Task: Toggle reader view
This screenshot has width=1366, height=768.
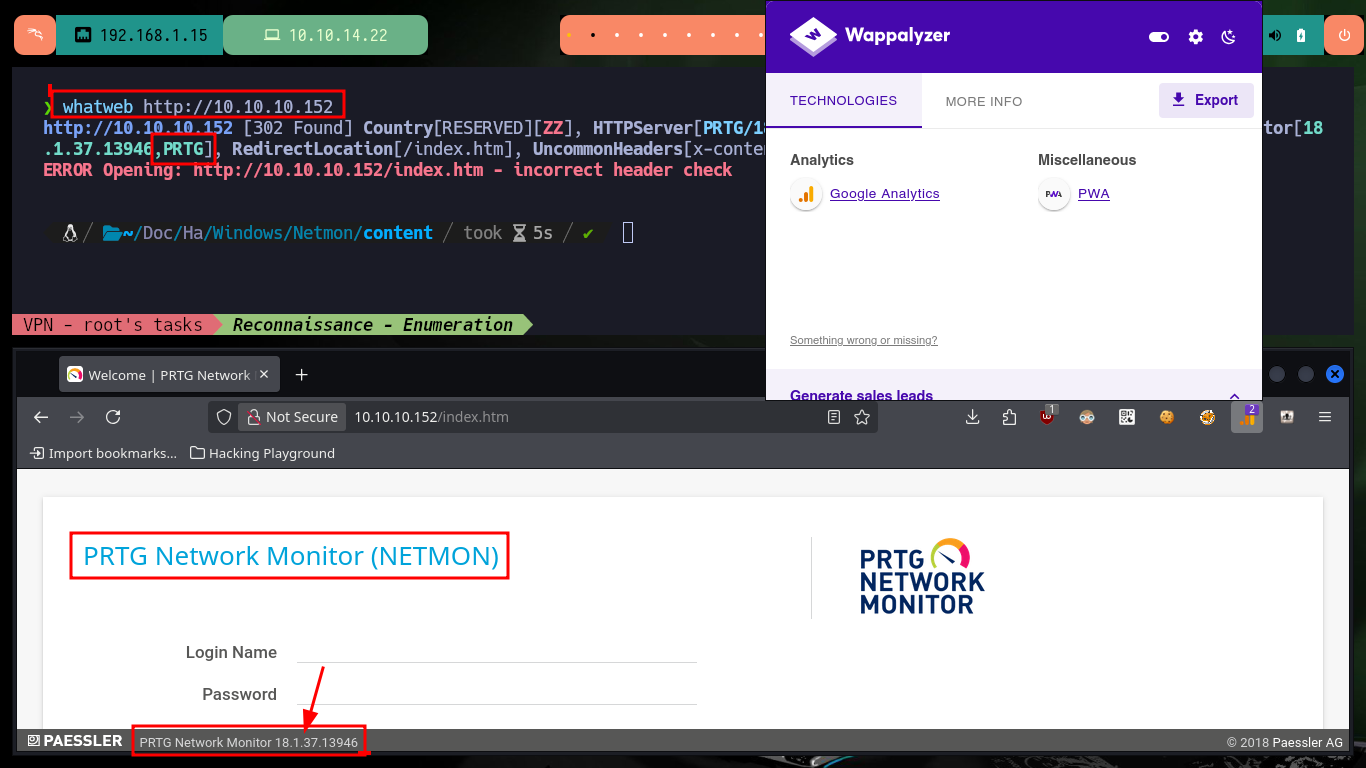Action: point(834,417)
